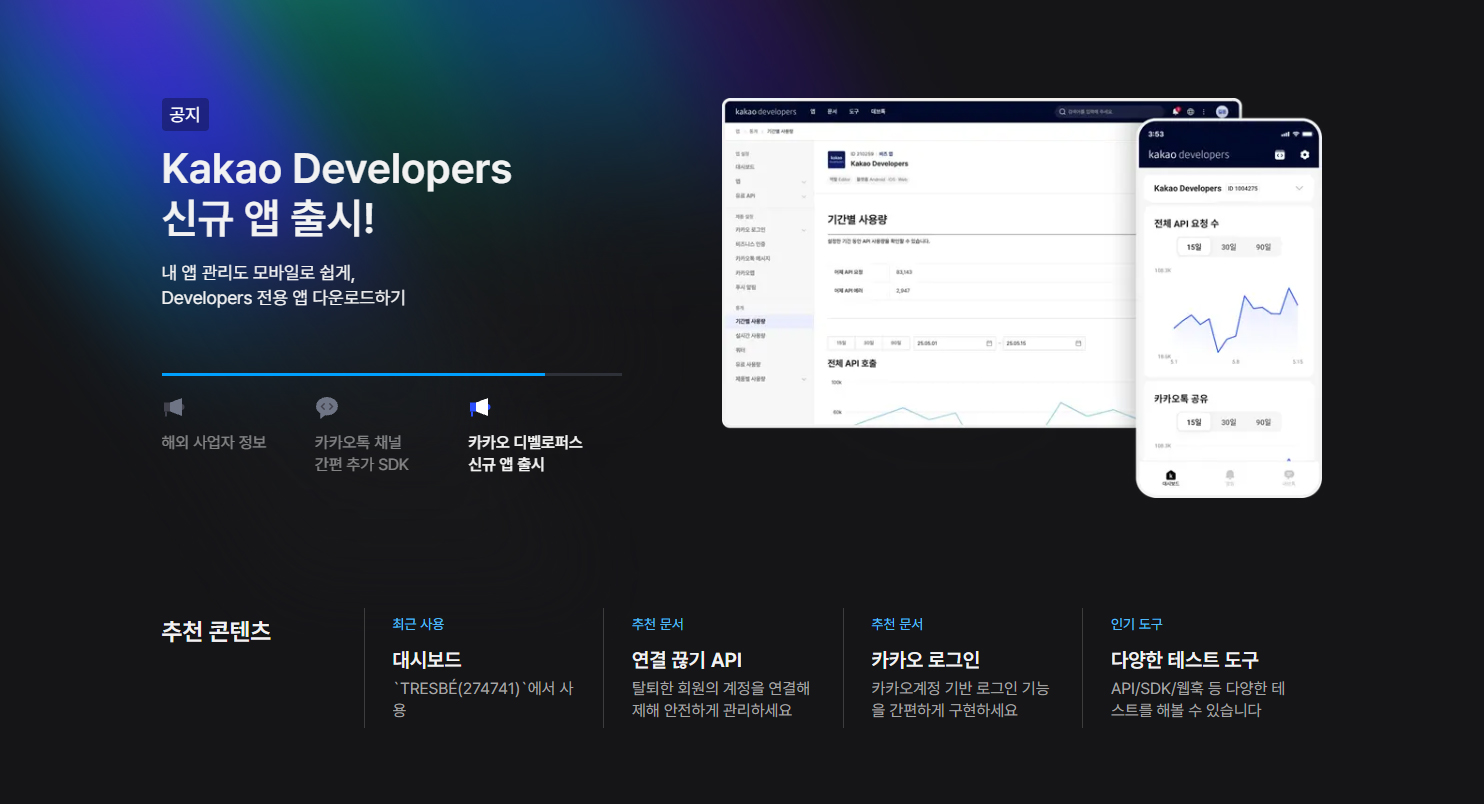The height and width of the screenshot is (804, 1484).
Task: Open the 대시보드 recent-use card
Action: coord(484,668)
